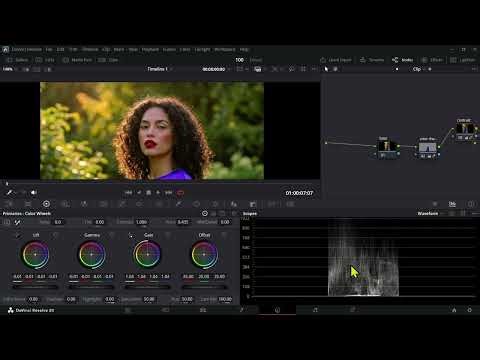Open the Camera Raw palette icon
The image size is (480, 360).
(10, 204)
